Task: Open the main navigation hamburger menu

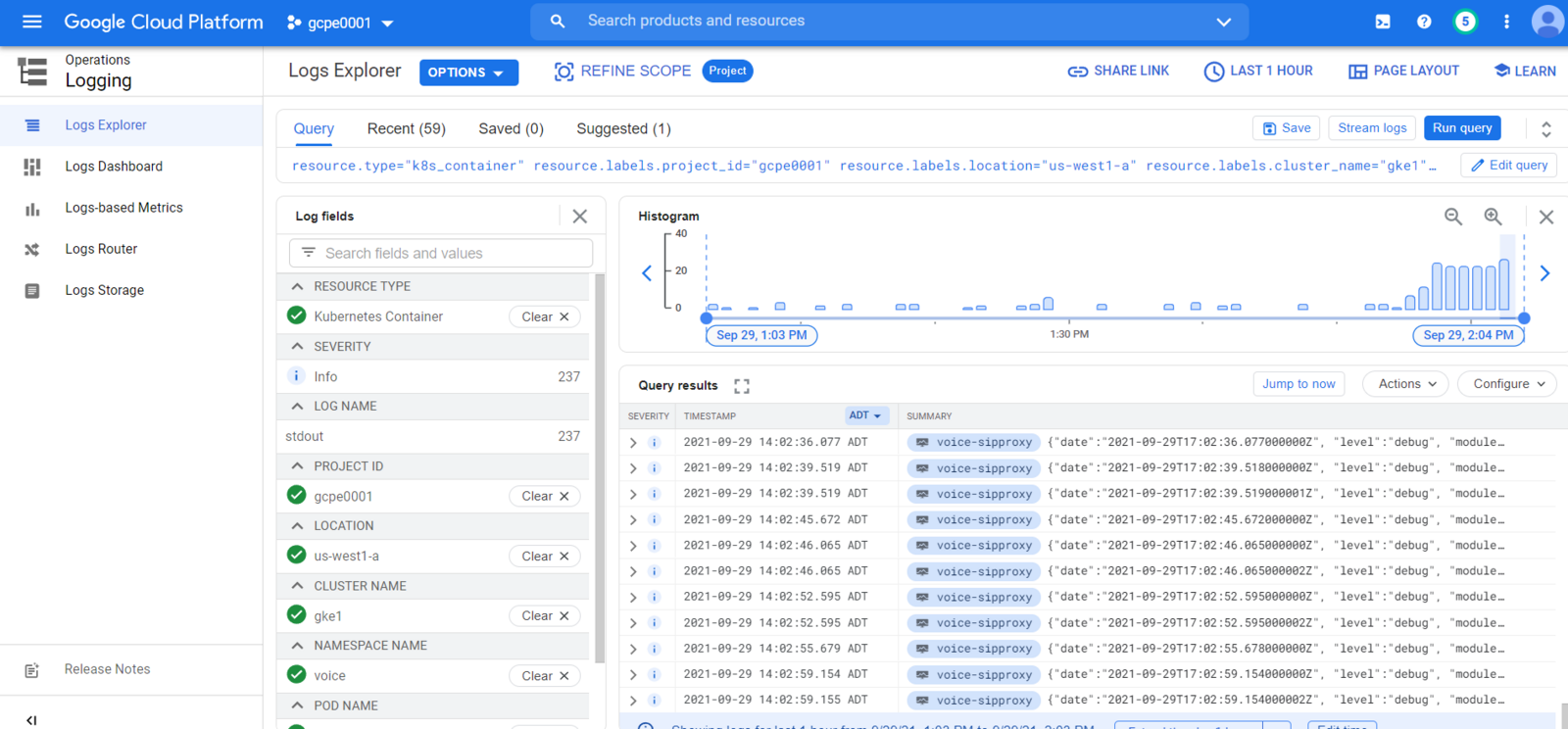Action: (32, 22)
